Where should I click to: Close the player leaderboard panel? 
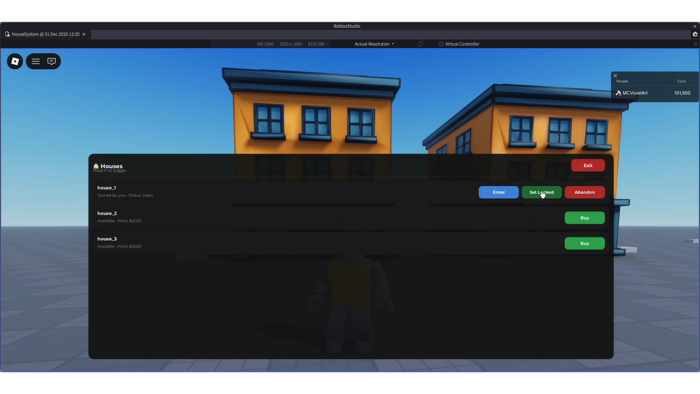615,76
